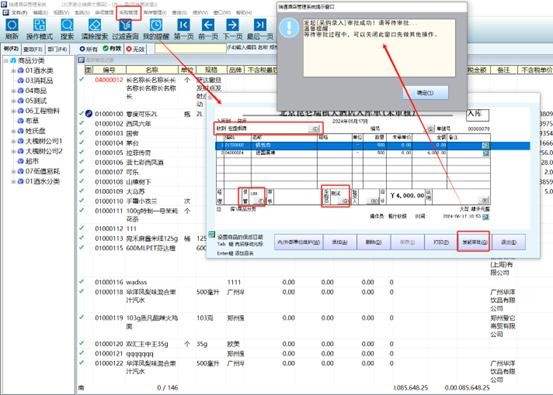Select the blue highlighted row in receipt table
This screenshot has height=395, width=553.
tap(372, 145)
